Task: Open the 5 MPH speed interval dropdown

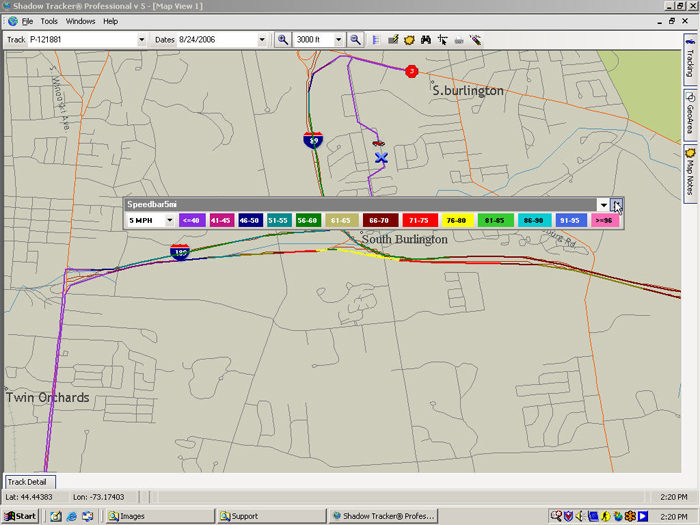Action: click(x=170, y=220)
